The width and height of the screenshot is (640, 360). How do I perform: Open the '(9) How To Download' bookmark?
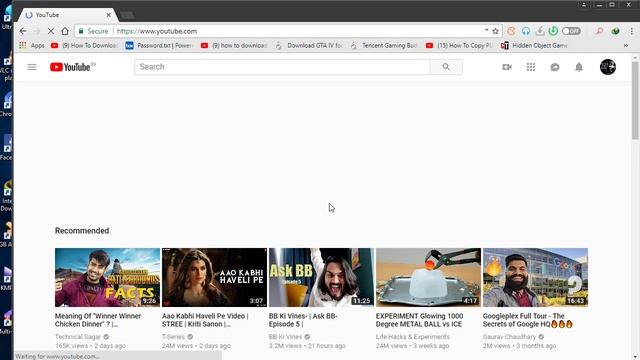coord(84,45)
